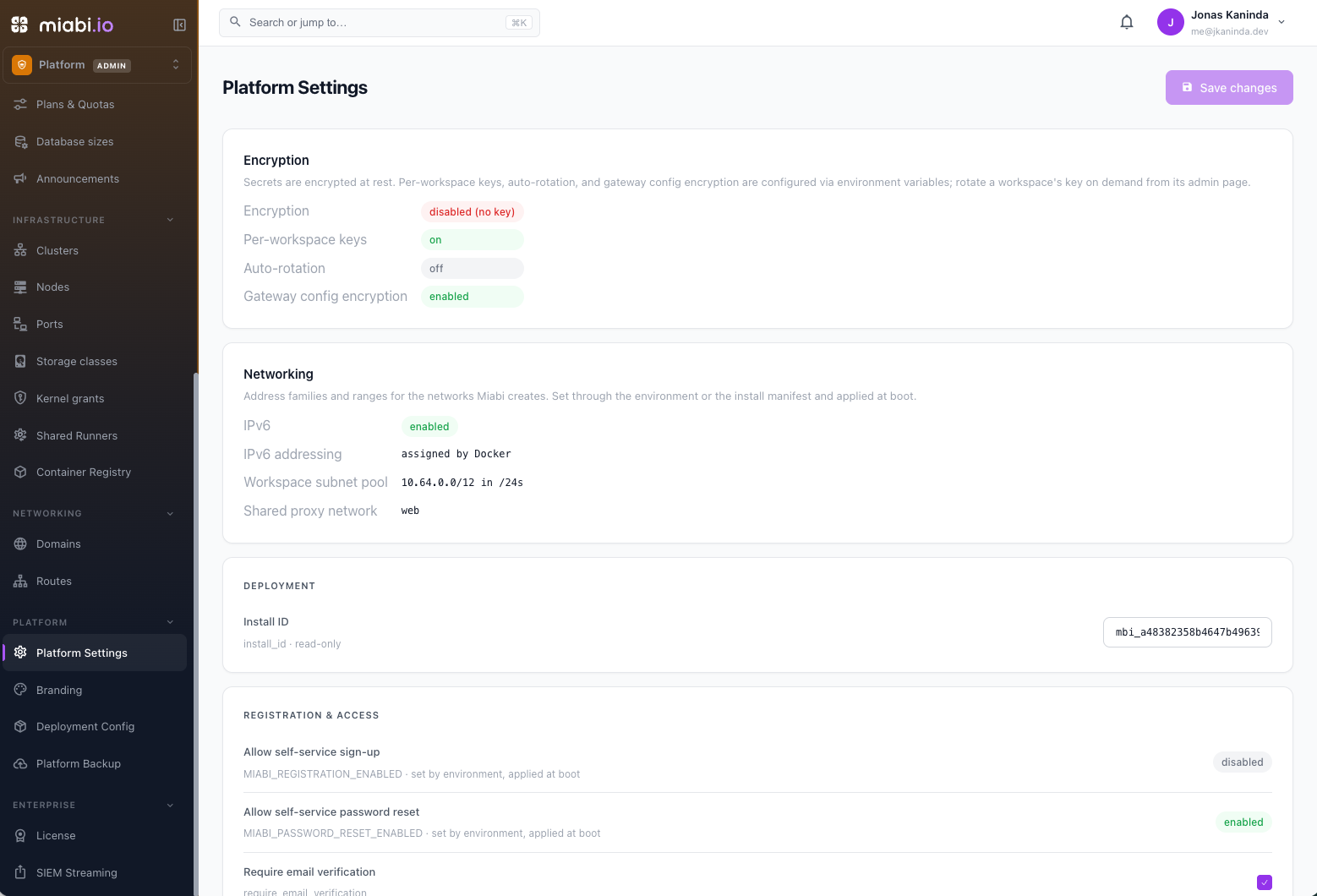Image resolution: width=1317 pixels, height=896 pixels.
Task: Click the Ports icon
Action: [20, 325]
